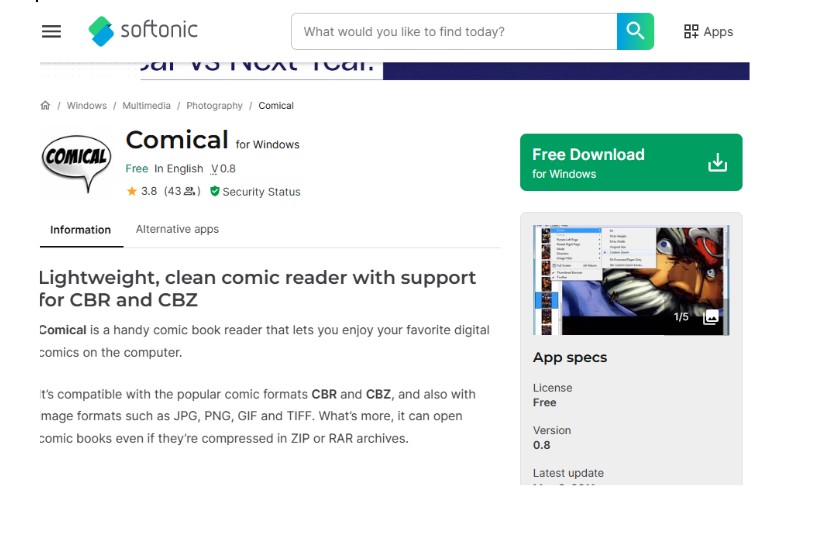
Task: Open the screenshot gallery icon
Action: (711, 317)
